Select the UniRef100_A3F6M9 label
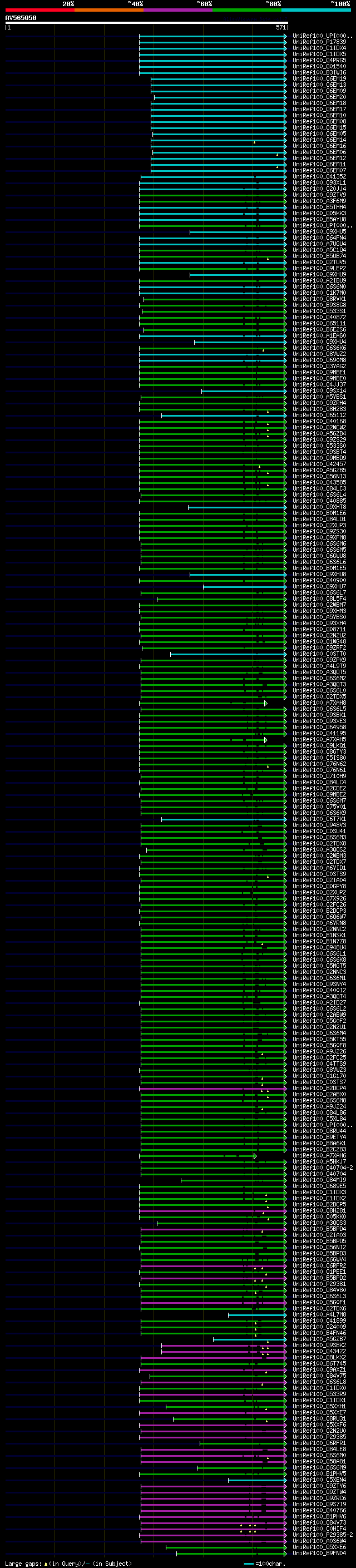 tap(319, 201)
